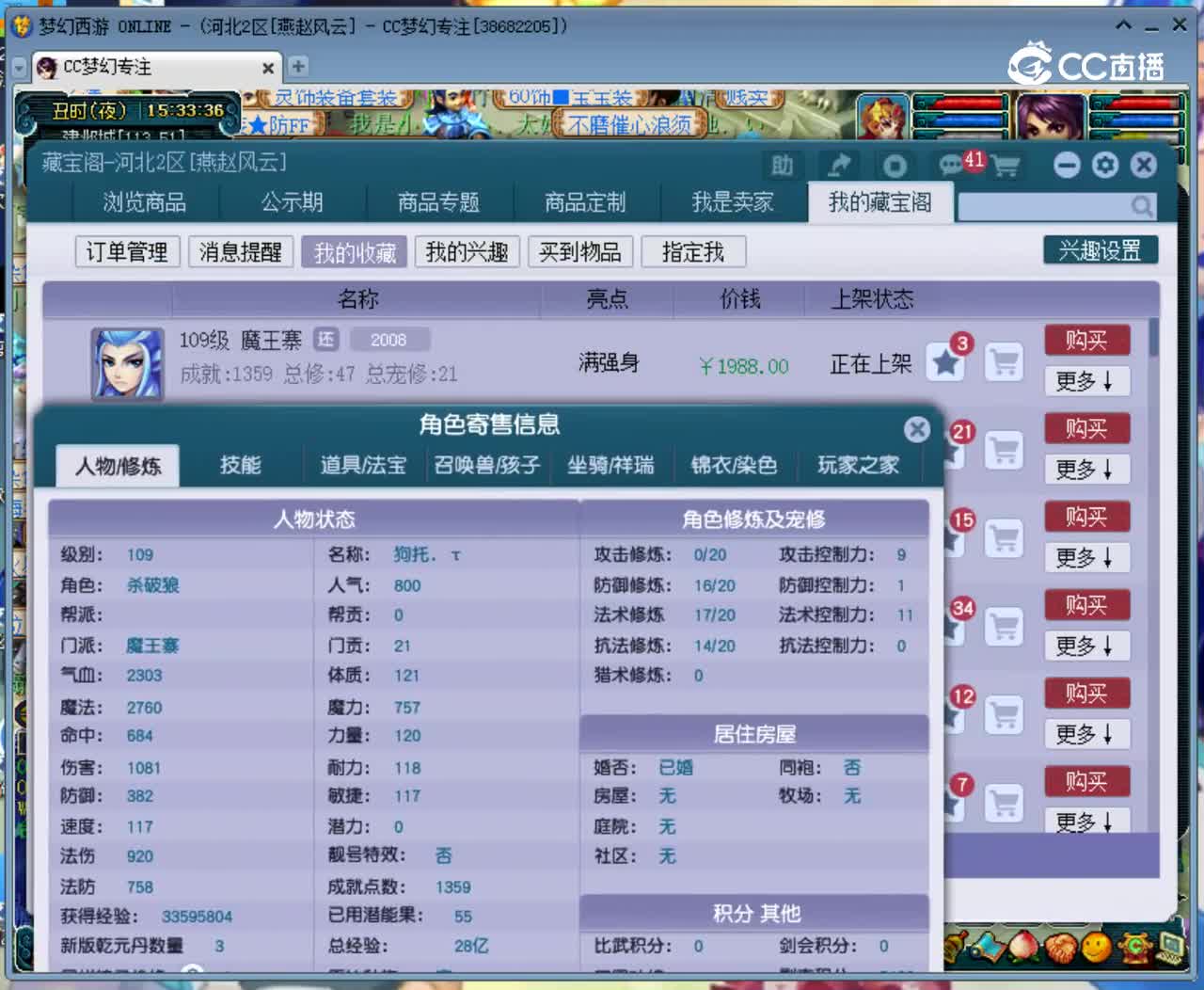Open 指定我 section

(693, 251)
